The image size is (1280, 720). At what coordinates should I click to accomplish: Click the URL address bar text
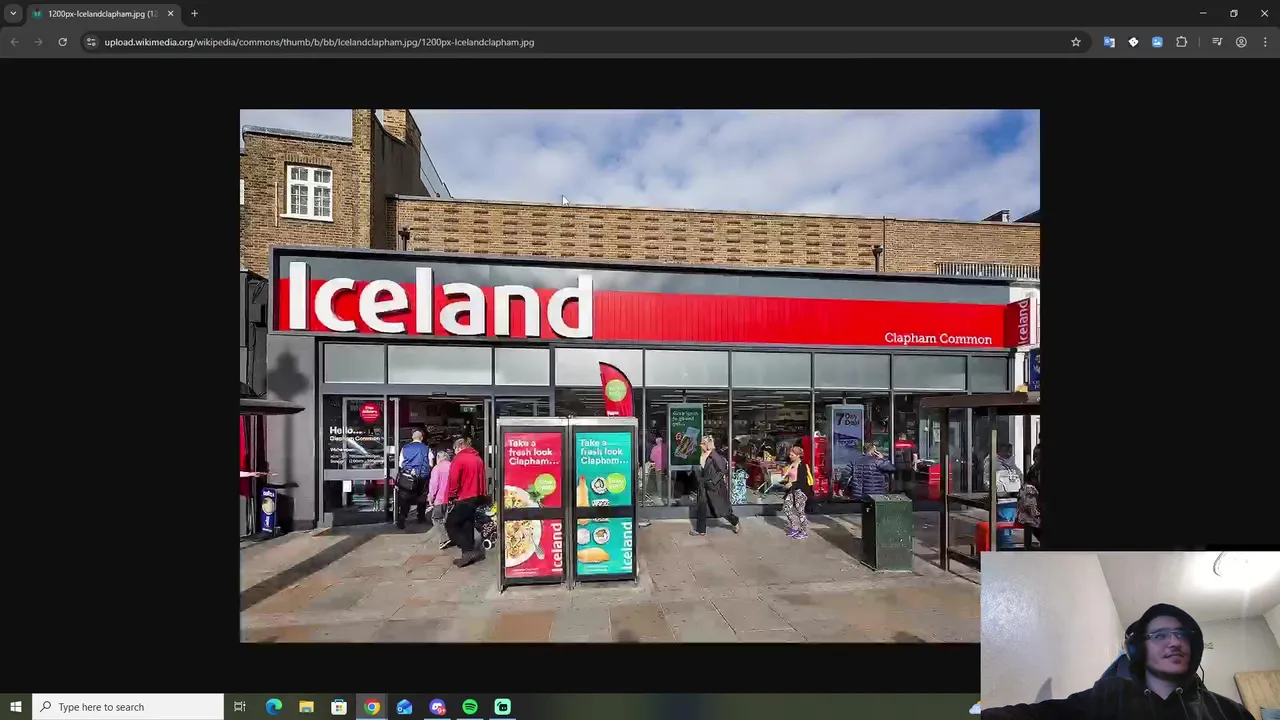point(319,42)
